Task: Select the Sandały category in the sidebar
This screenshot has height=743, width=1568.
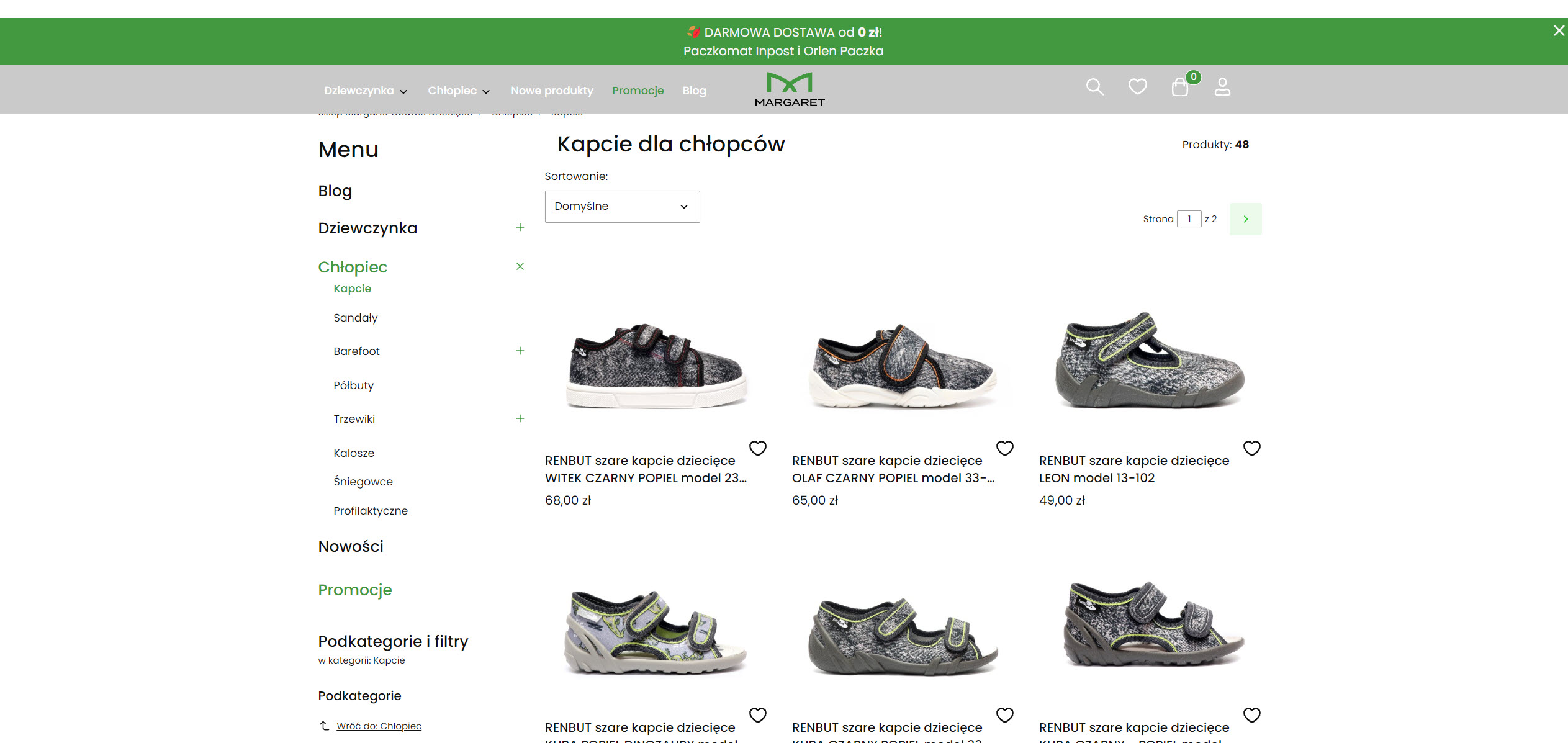Action: [x=355, y=317]
